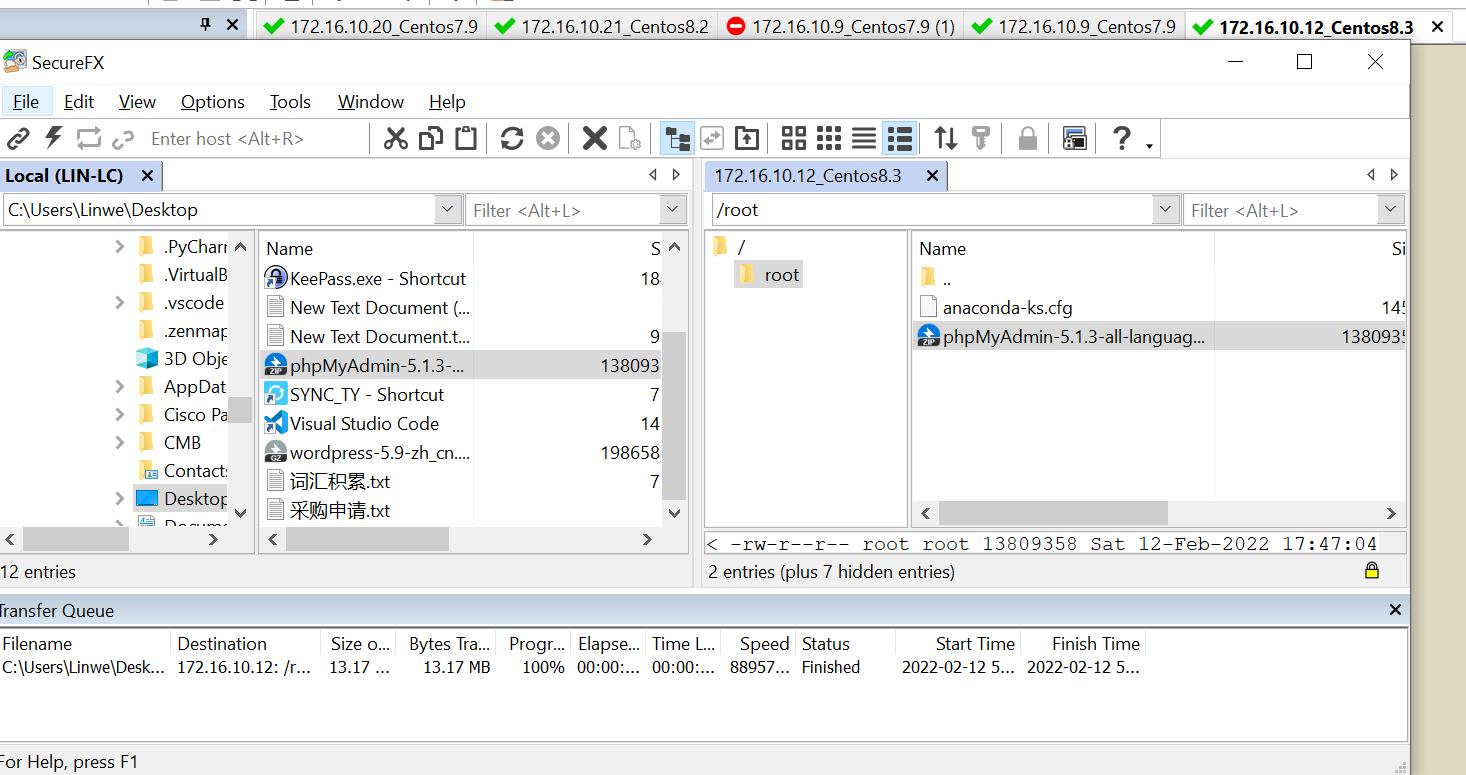Select the Visual Studio Code shortcut

(x=352, y=423)
